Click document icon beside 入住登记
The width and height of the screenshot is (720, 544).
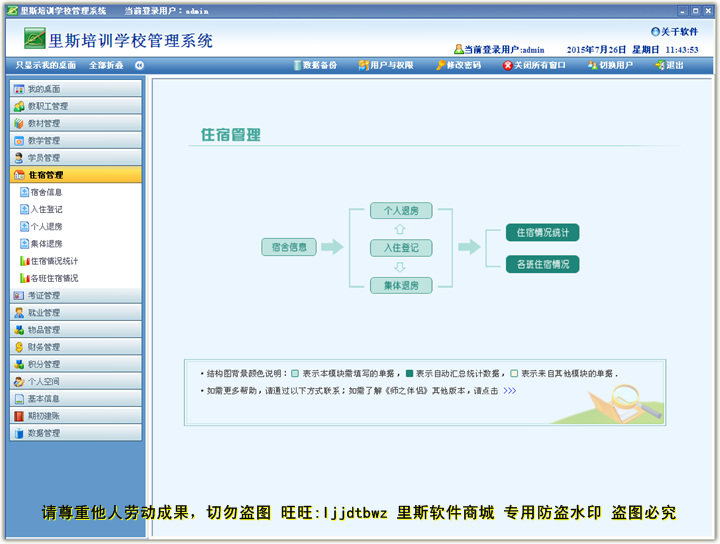coord(25,209)
